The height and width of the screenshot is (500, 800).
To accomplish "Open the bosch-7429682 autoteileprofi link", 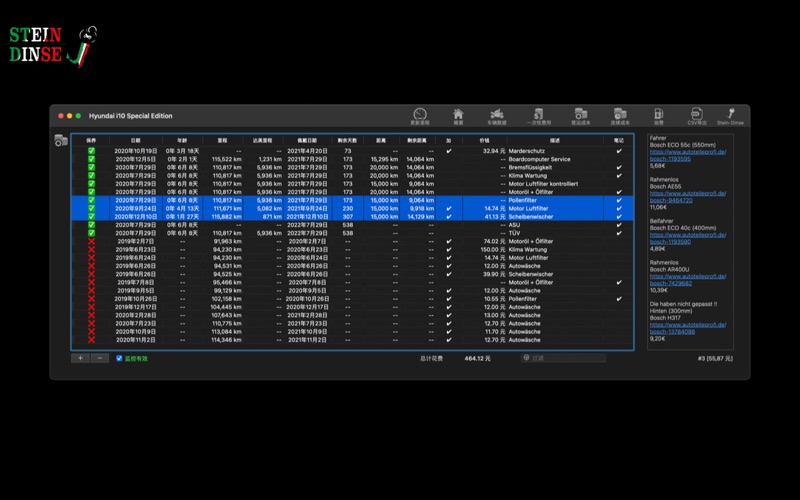I will (x=687, y=280).
